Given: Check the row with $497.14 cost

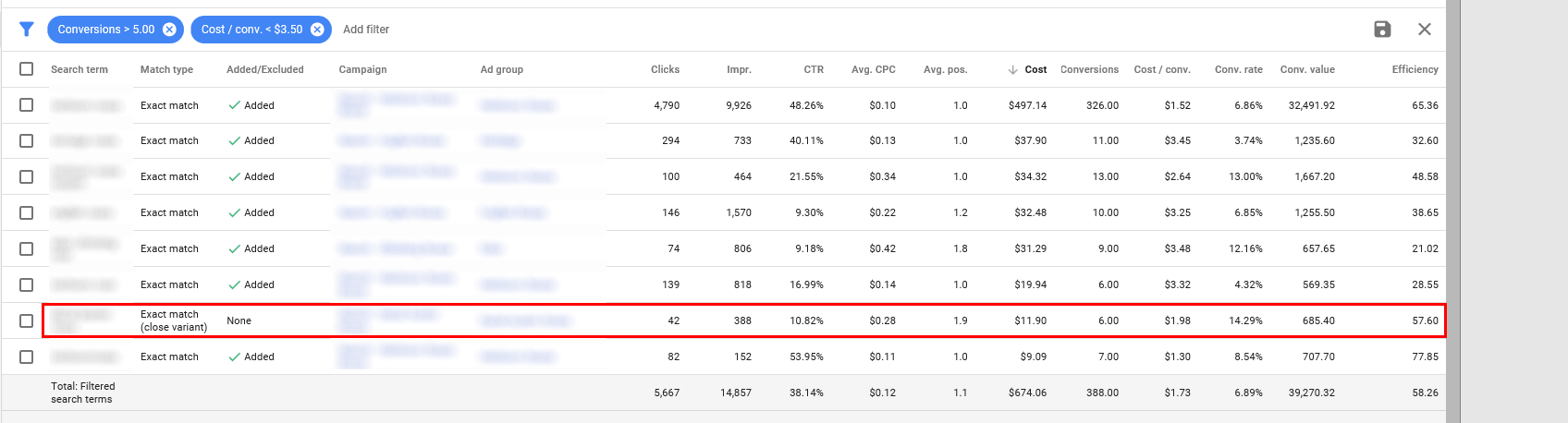Looking at the screenshot, I should pyautogui.click(x=27, y=105).
